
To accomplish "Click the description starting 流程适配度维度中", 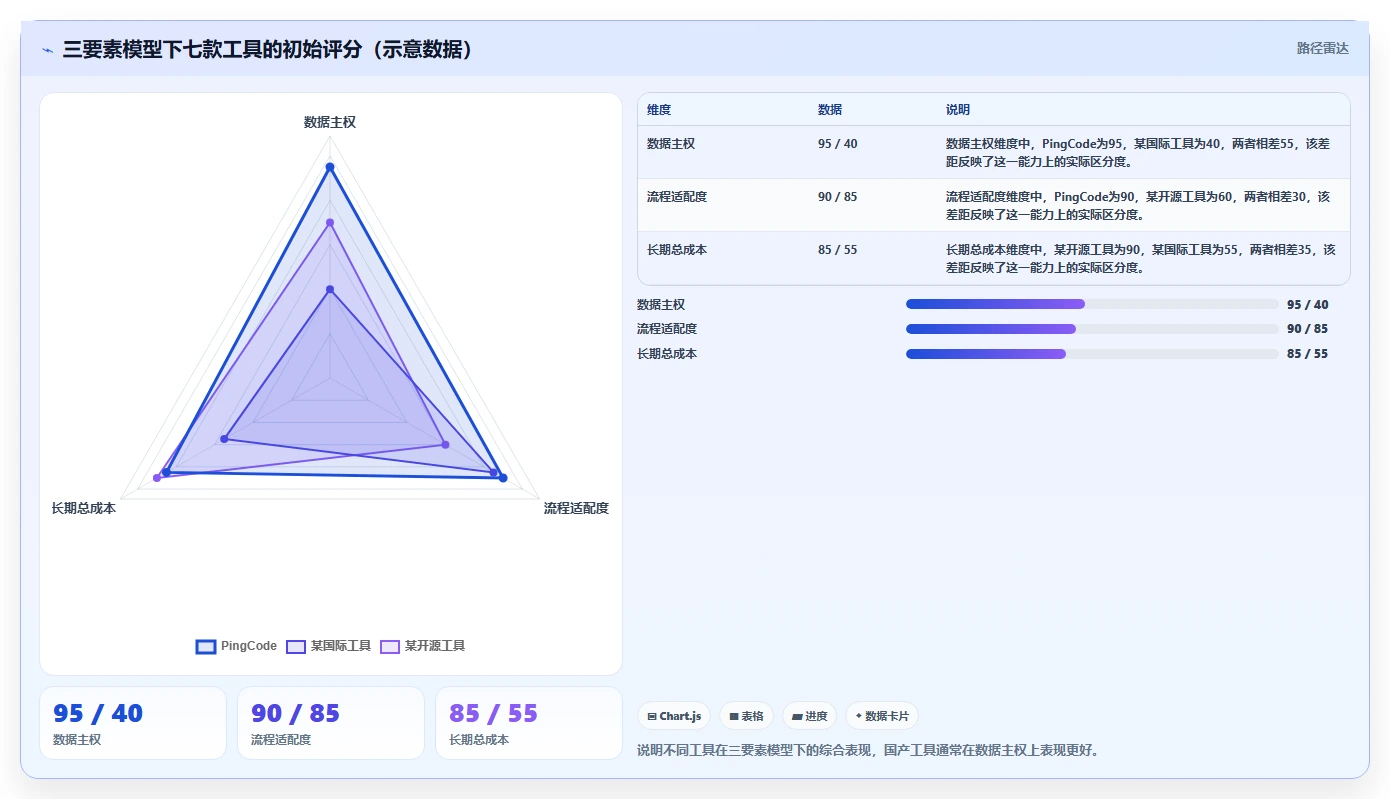I will [1138, 205].
